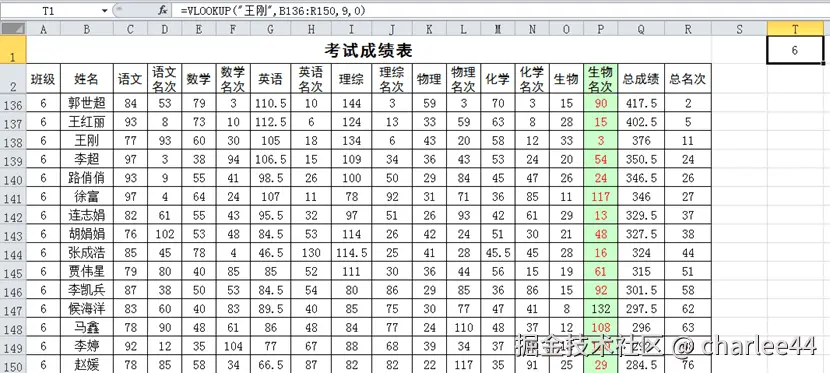Click the 生物名次 header cell

601,79
